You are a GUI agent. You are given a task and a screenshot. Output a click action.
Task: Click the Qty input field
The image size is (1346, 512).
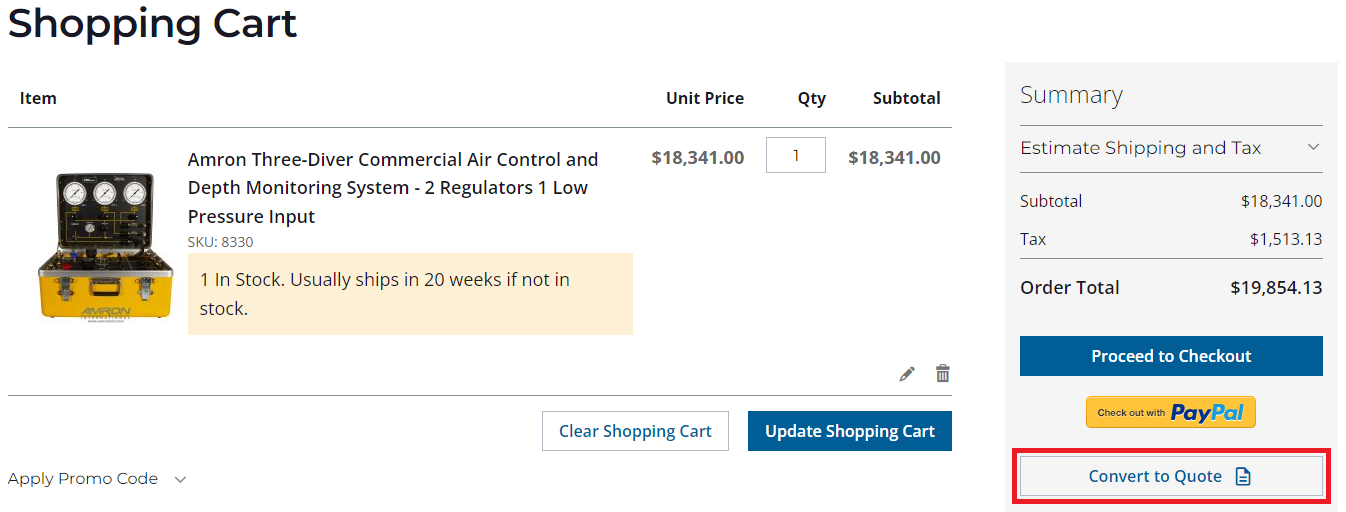click(795, 155)
